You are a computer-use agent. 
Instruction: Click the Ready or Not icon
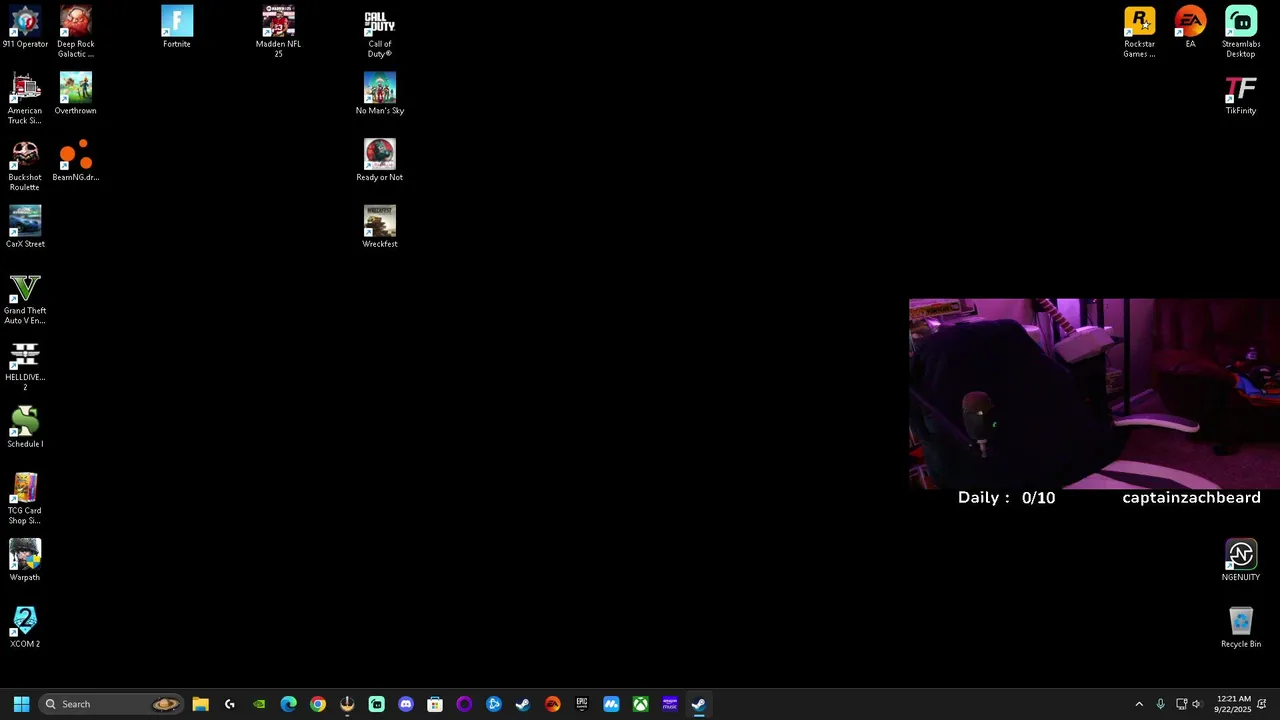[x=380, y=161]
